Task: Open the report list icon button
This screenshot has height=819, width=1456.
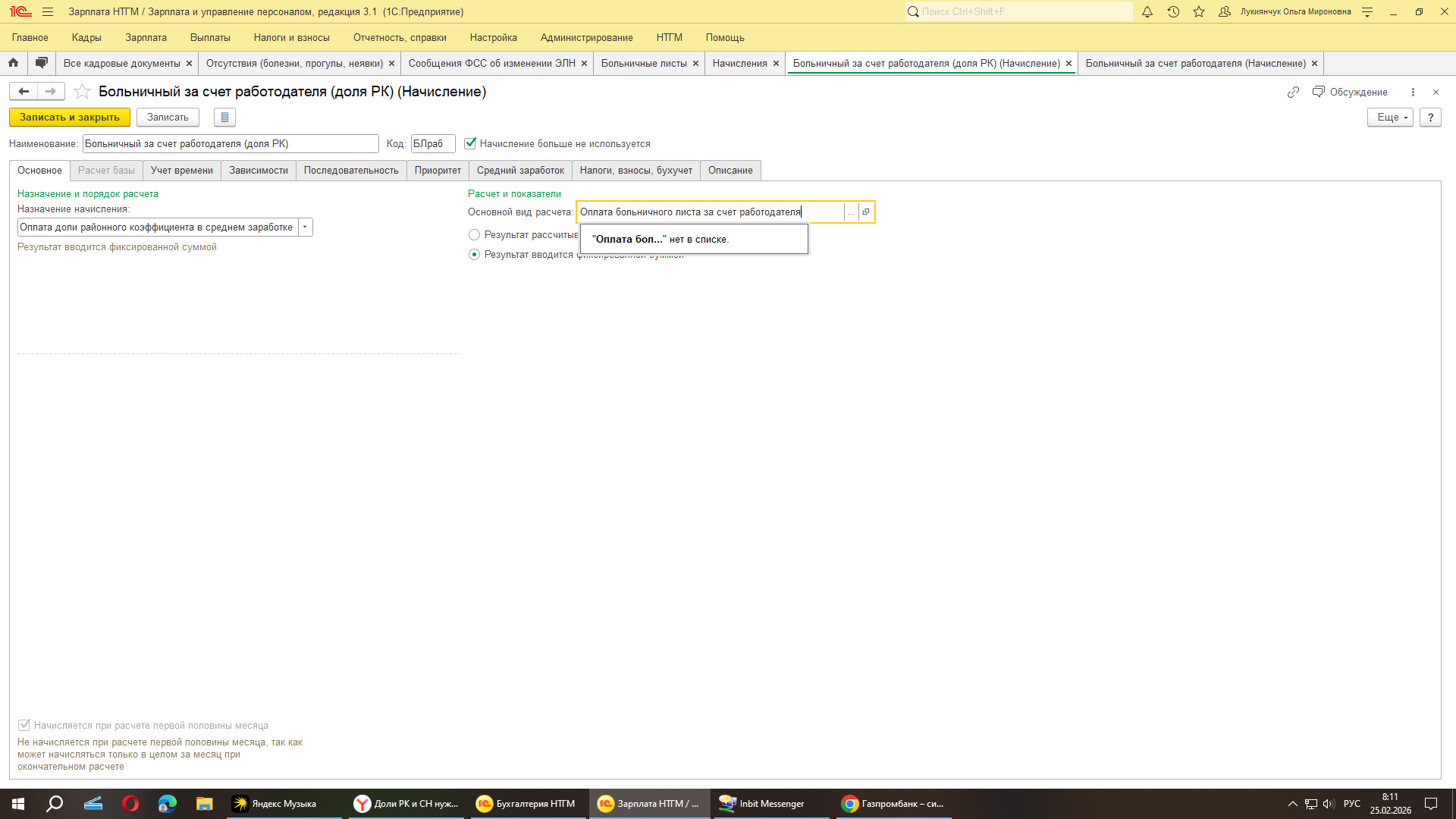Action: [224, 118]
